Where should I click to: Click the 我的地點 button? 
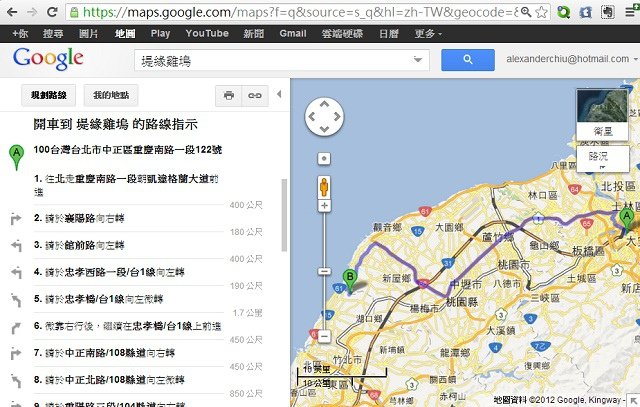pyautogui.click(x=111, y=96)
